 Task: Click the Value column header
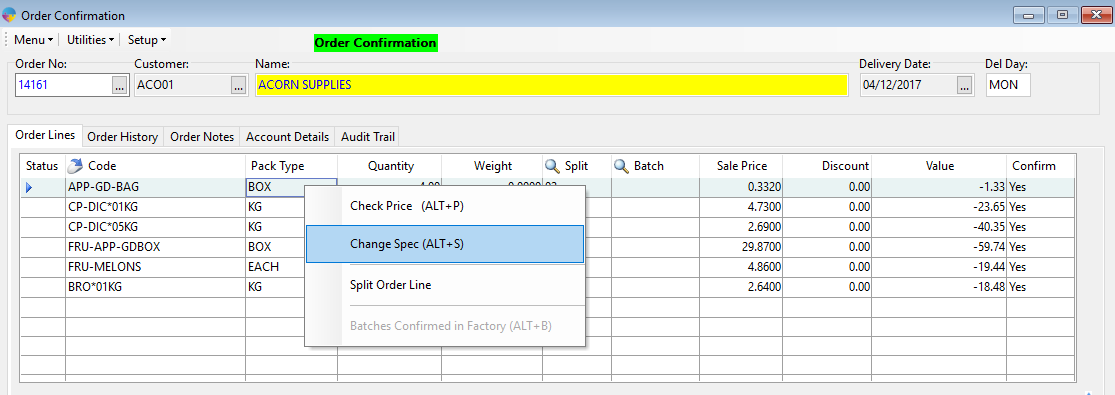click(x=939, y=166)
